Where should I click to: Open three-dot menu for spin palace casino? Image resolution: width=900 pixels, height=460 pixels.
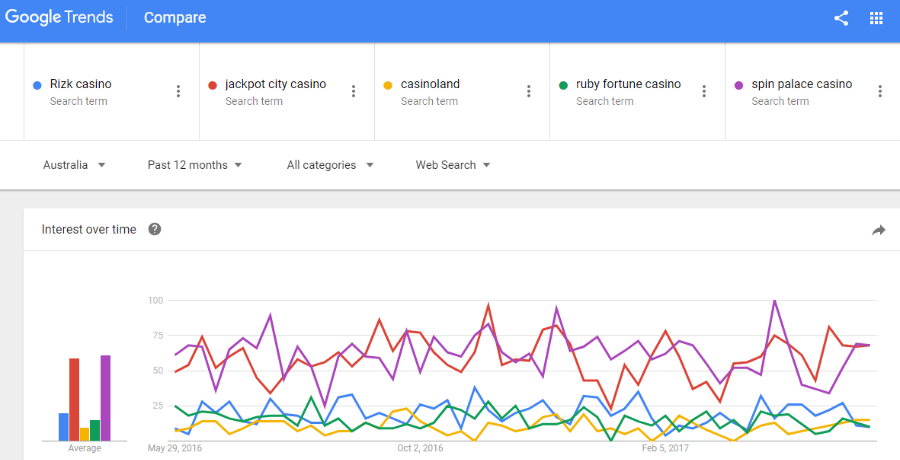click(x=879, y=91)
